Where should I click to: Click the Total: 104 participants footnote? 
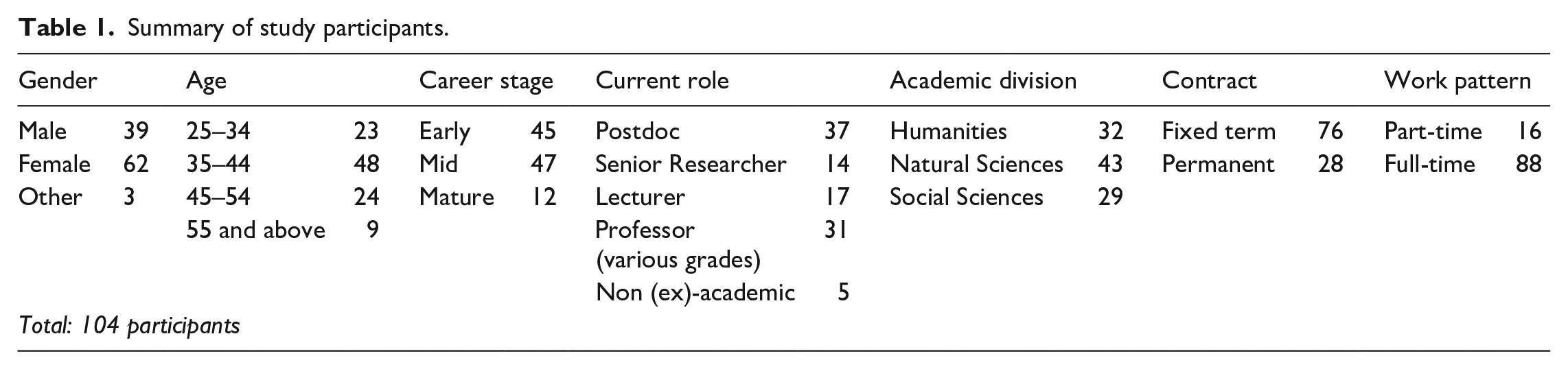pyautogui.click(x=130, y=326)
